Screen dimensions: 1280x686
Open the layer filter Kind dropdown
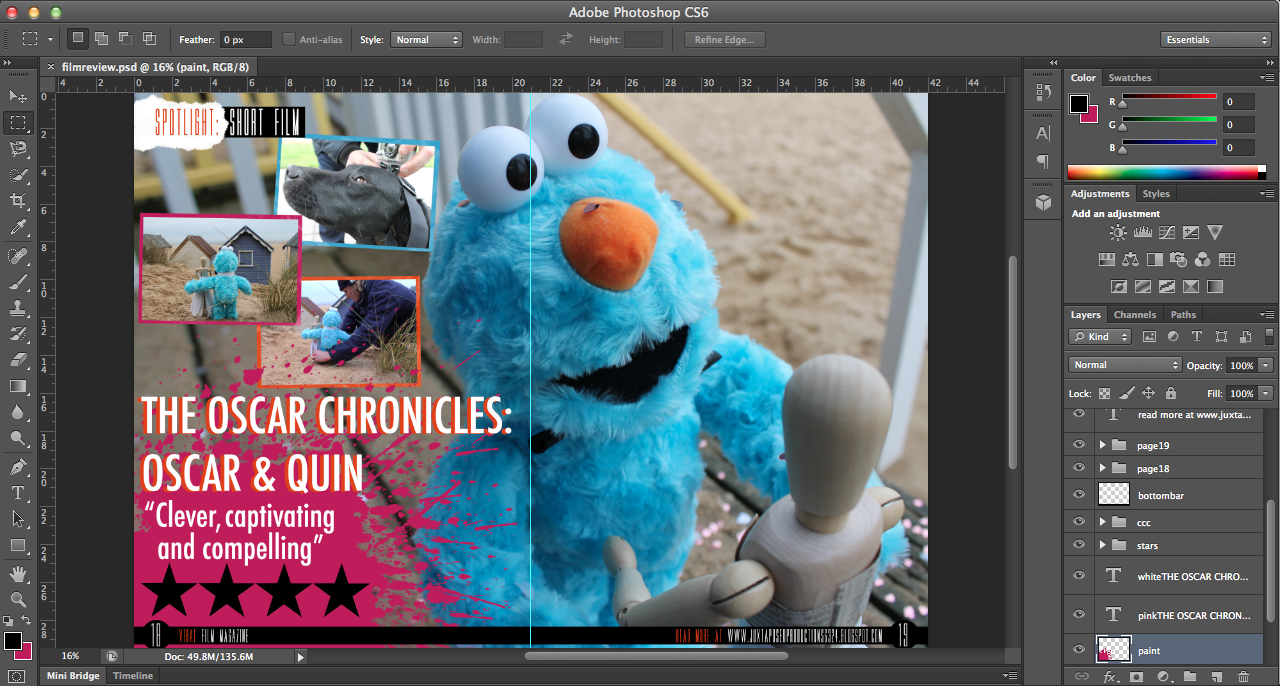pos(1100,337)
